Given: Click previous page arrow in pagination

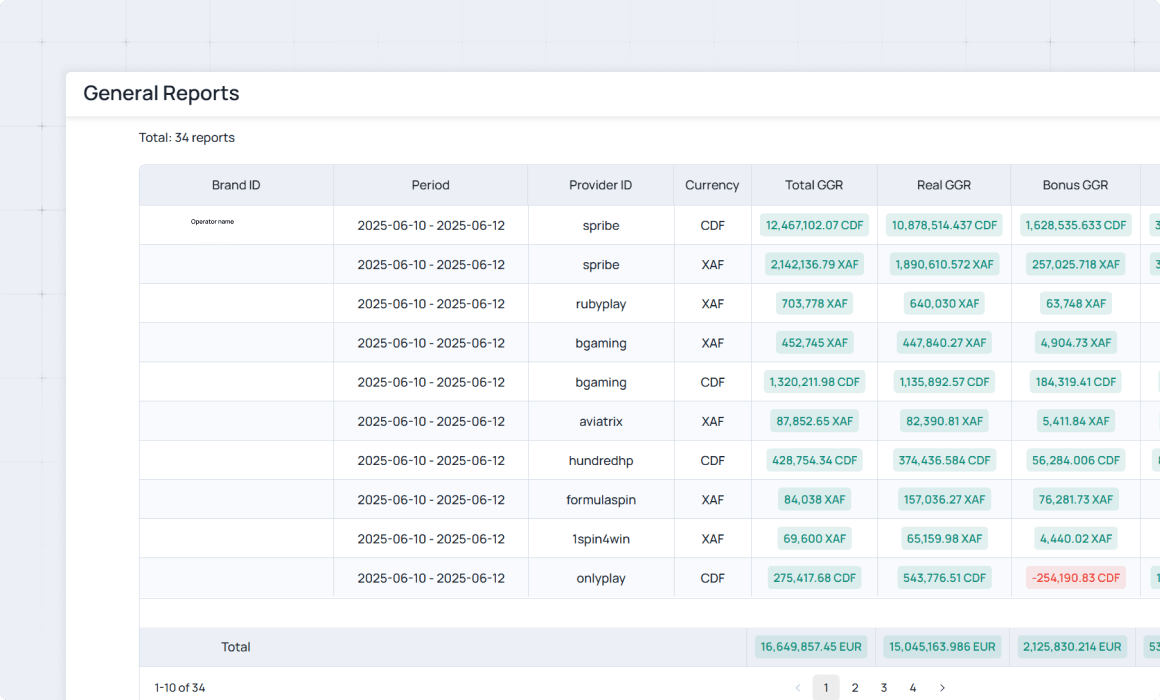Looking at the screenshot, I should (797, 688).
